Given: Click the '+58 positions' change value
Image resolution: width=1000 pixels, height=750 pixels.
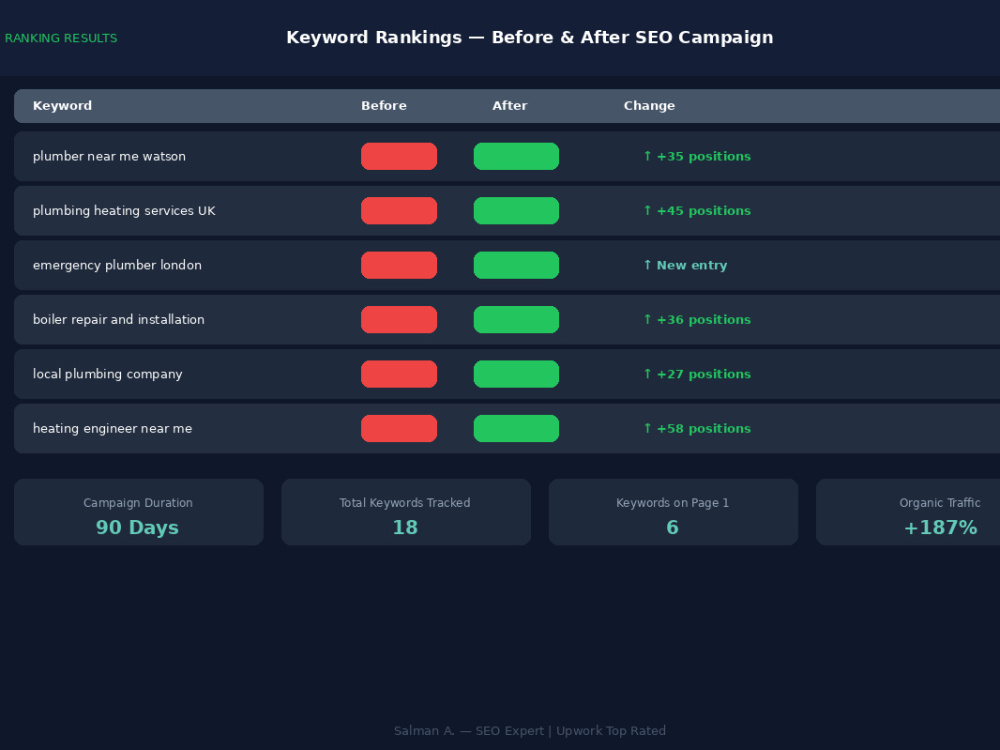Looking at the screenshot, I should click(x=697, y=429).
